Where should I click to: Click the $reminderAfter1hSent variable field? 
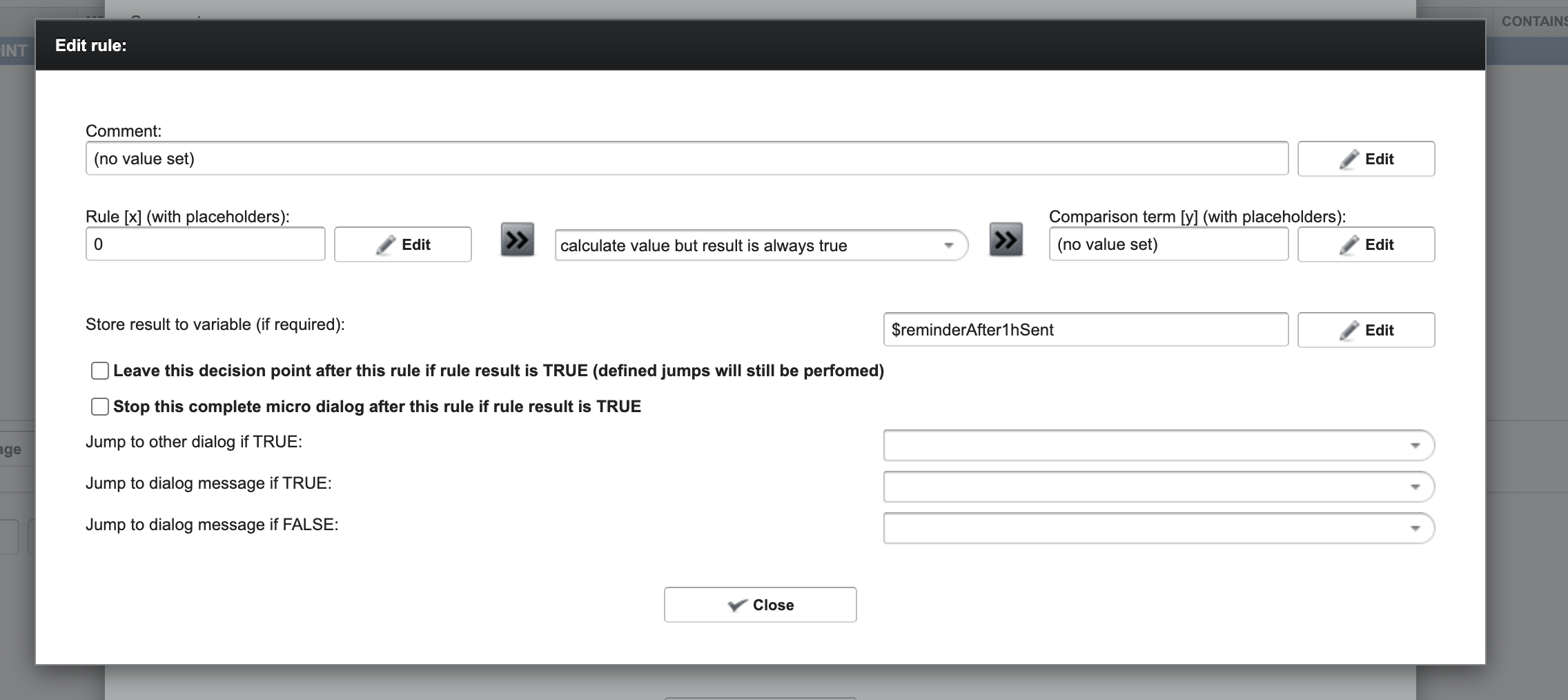coord(1085,330)
